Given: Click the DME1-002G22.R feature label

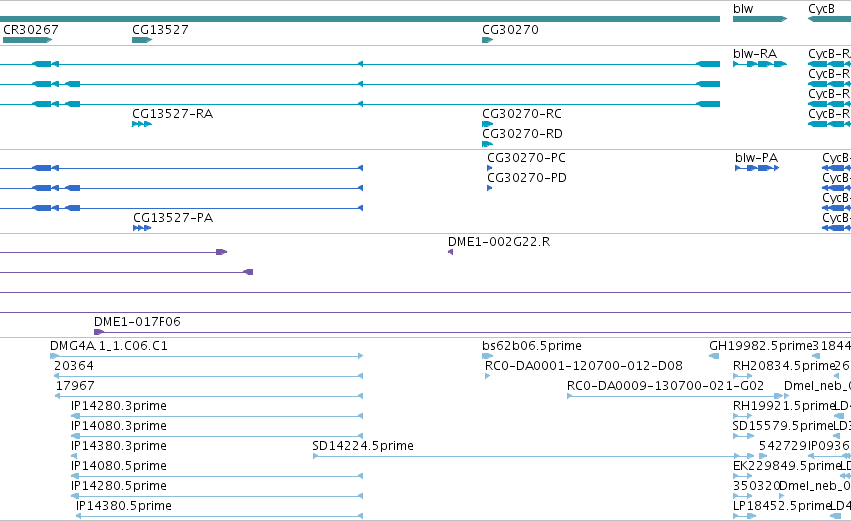Looking at the screenshot, I should pos(499,242).
